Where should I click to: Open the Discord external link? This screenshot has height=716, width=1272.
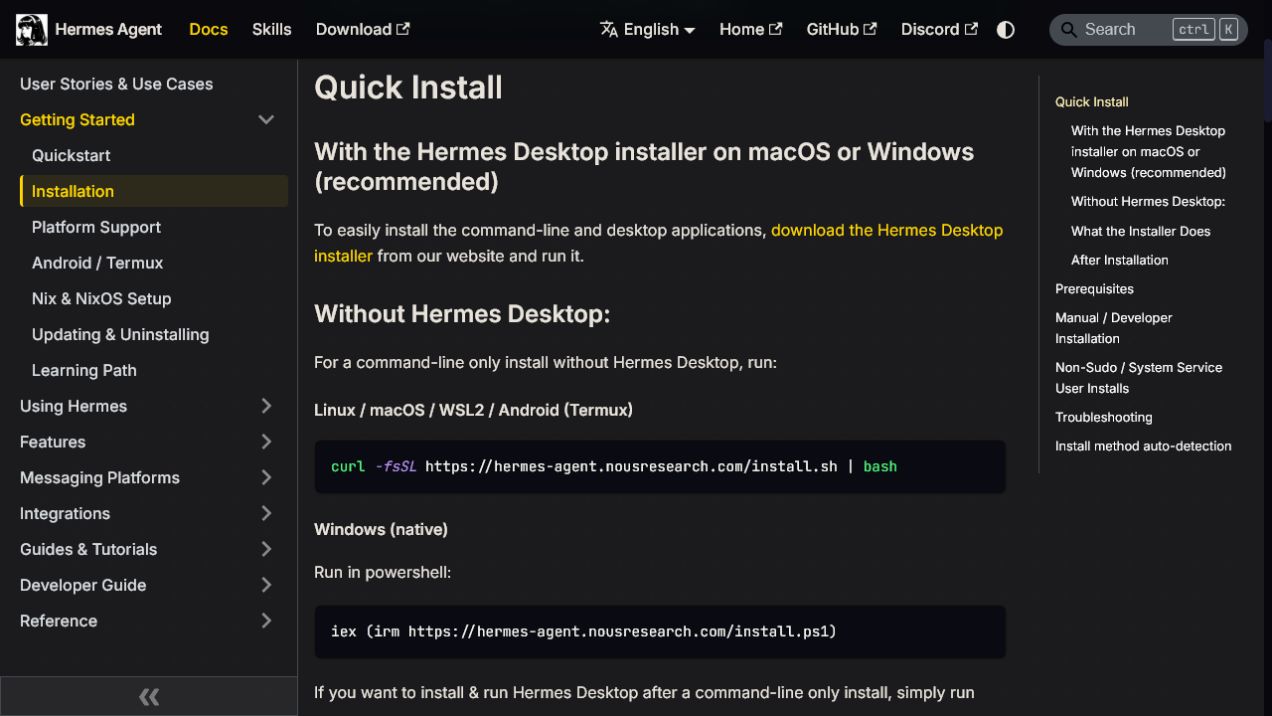939,29
